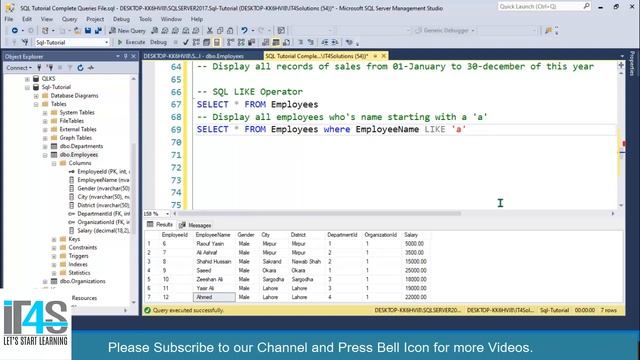Close the SQL Tutorial Complete query tab
Image resolution: width=640 pixels, height=360 pixels.
[384, 56]
